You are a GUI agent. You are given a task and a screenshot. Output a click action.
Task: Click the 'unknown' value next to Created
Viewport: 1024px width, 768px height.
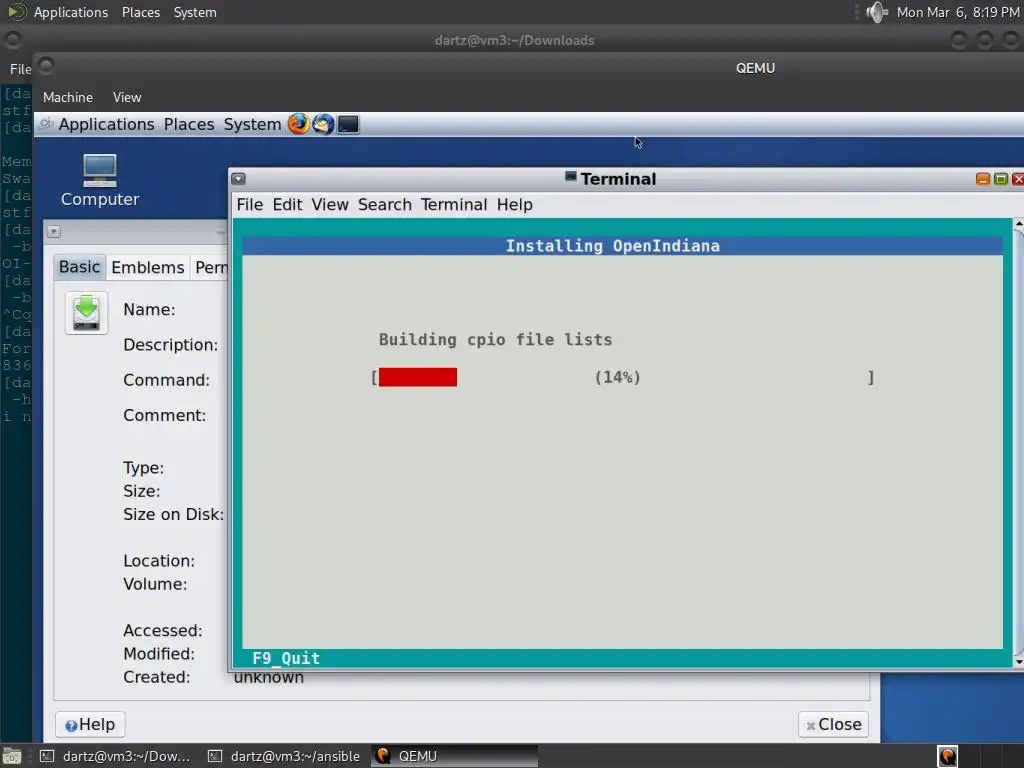pyautogui.click(x=268, y=678)
